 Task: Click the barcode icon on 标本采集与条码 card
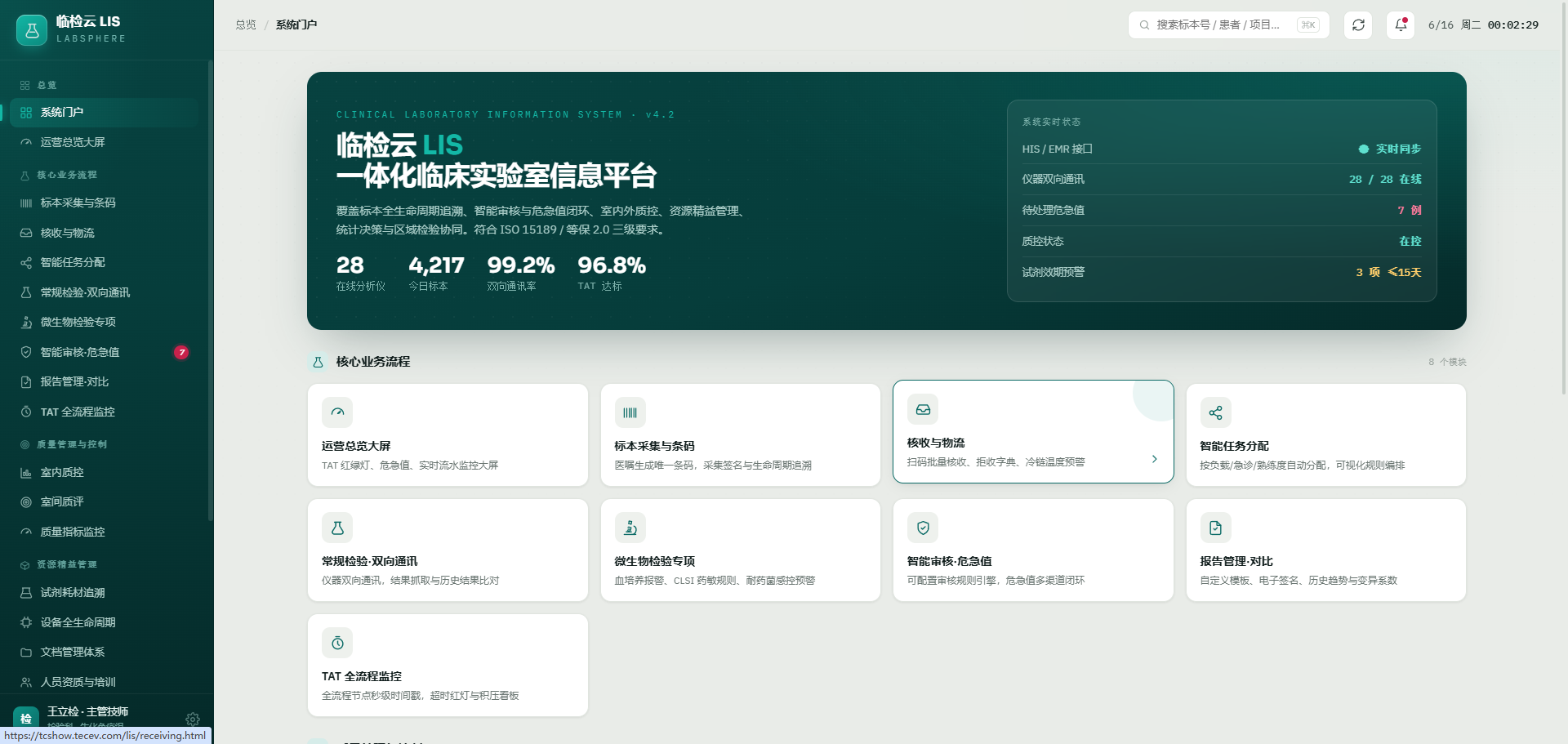coord(630,412)
